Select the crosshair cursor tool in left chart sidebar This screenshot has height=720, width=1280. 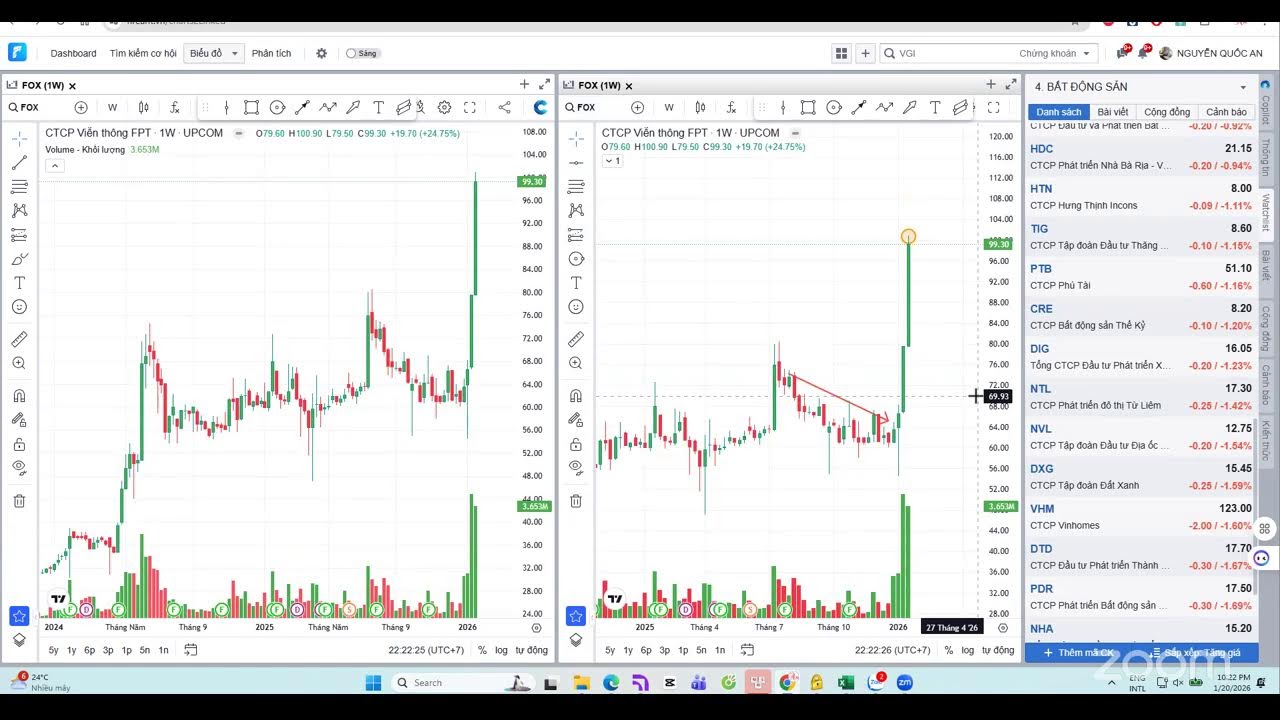click(19, 138)
